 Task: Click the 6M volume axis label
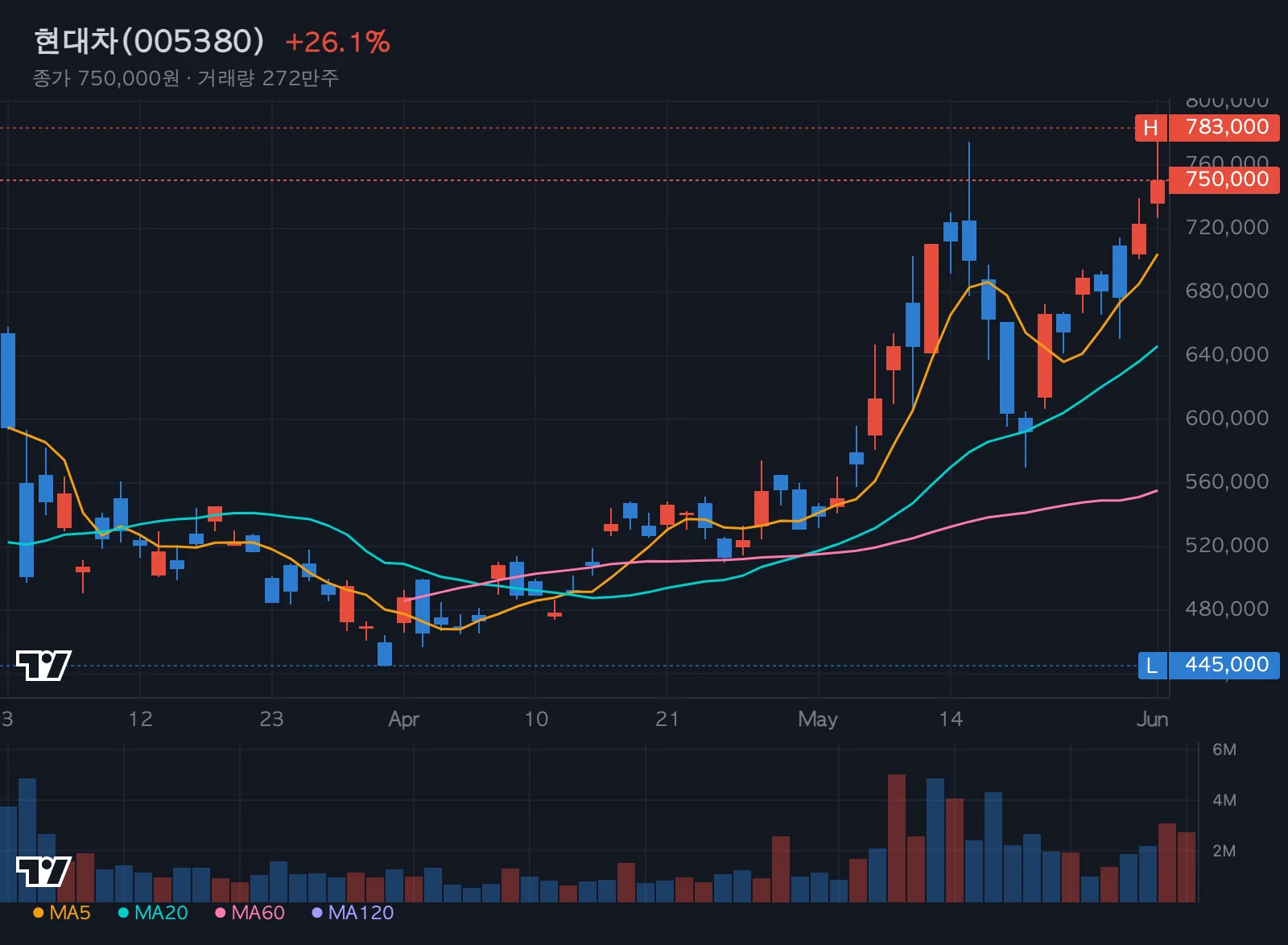tap(1224, 749)
